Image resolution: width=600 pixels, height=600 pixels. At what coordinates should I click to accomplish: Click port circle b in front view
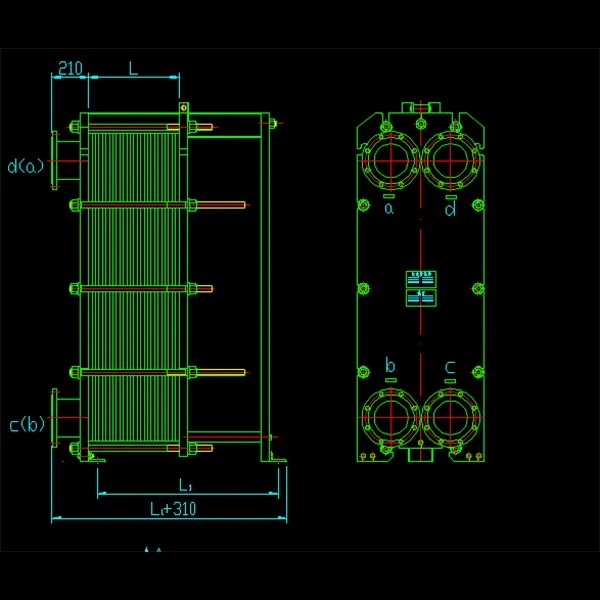[390, 418]
